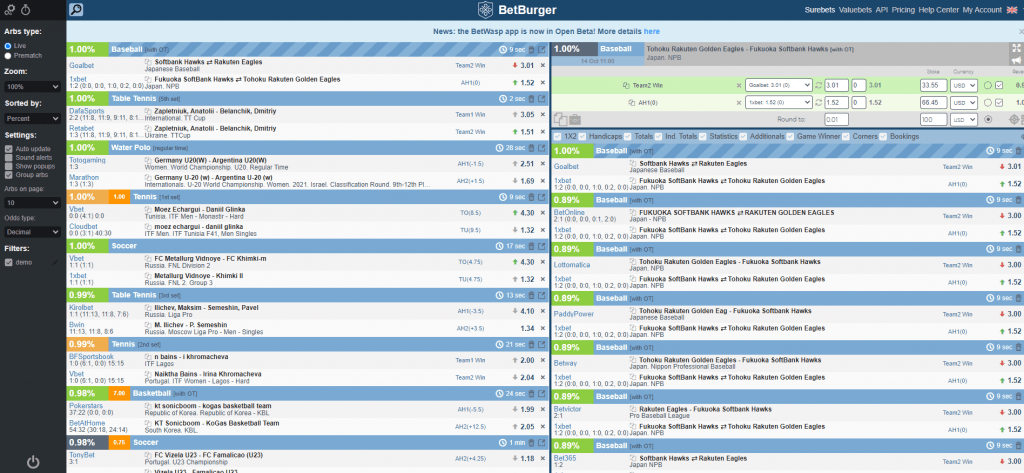The image size is (1024, 473).
Task: Open the Water Polo arb in new window icon
Action: point(541,148)
